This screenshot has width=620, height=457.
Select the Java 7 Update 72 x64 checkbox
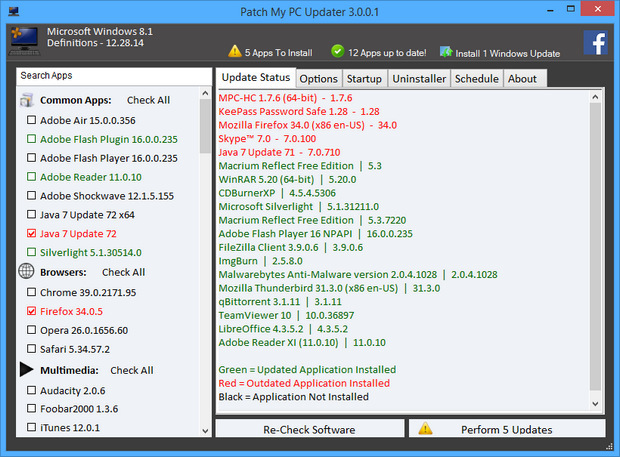[x=31, y=214]
